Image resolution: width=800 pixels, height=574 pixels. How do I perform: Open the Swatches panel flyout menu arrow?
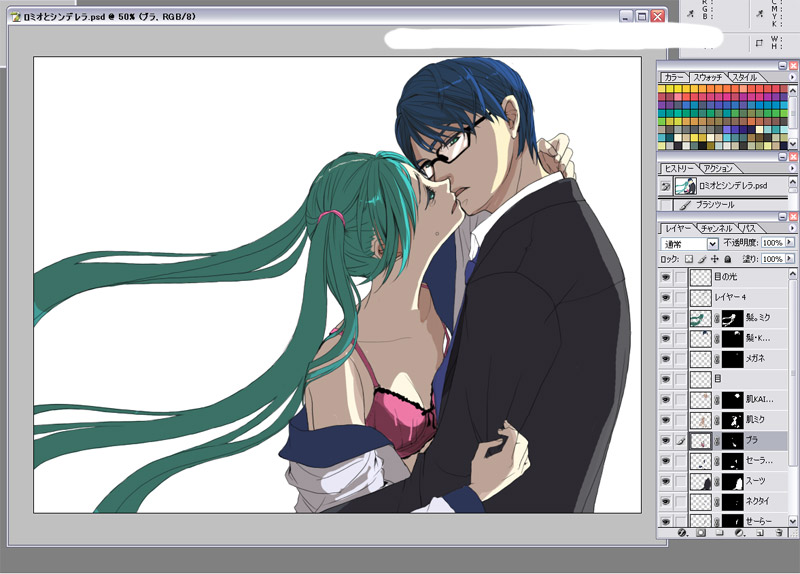point(792,77)
